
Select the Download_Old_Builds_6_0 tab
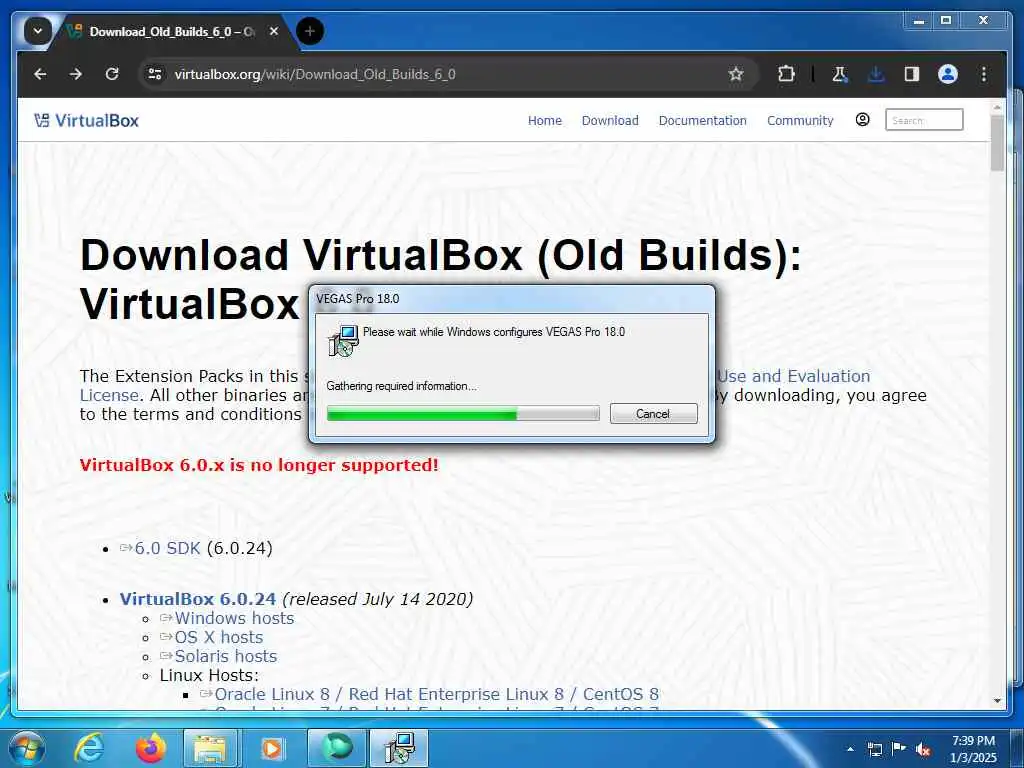pyautogui.click(x=171, y=31)
